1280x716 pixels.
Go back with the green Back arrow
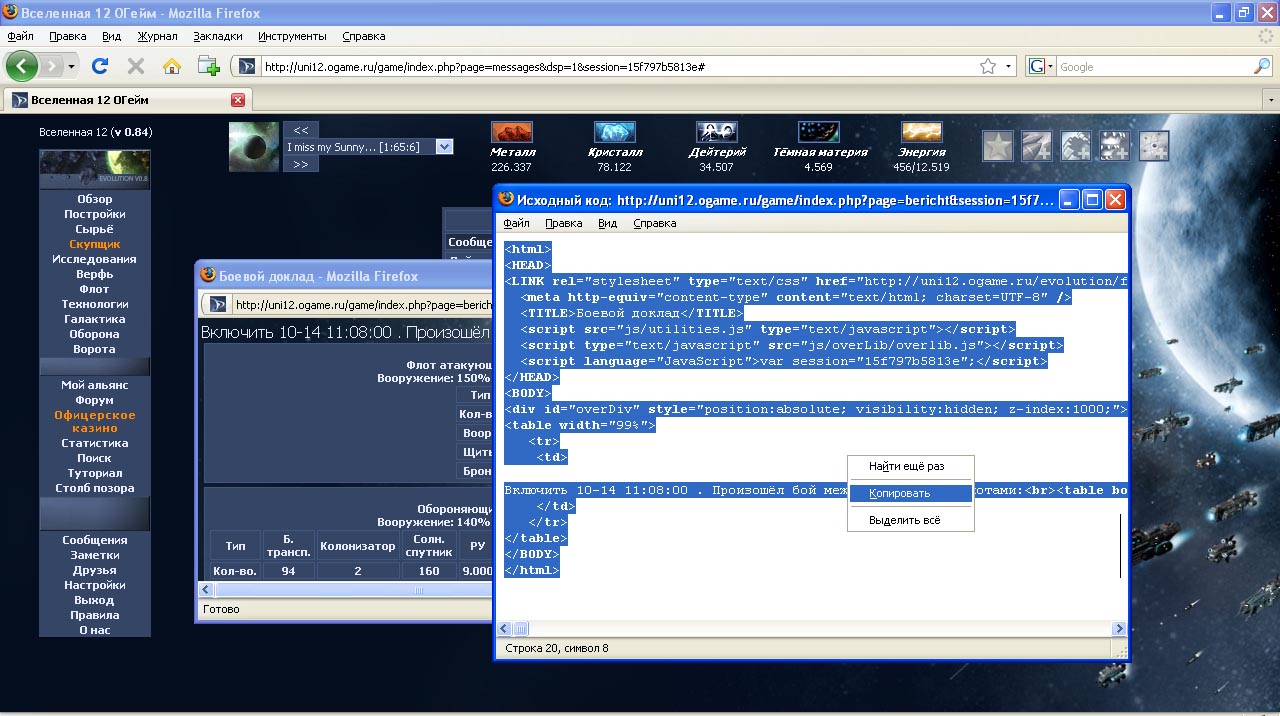coord(22,66)
